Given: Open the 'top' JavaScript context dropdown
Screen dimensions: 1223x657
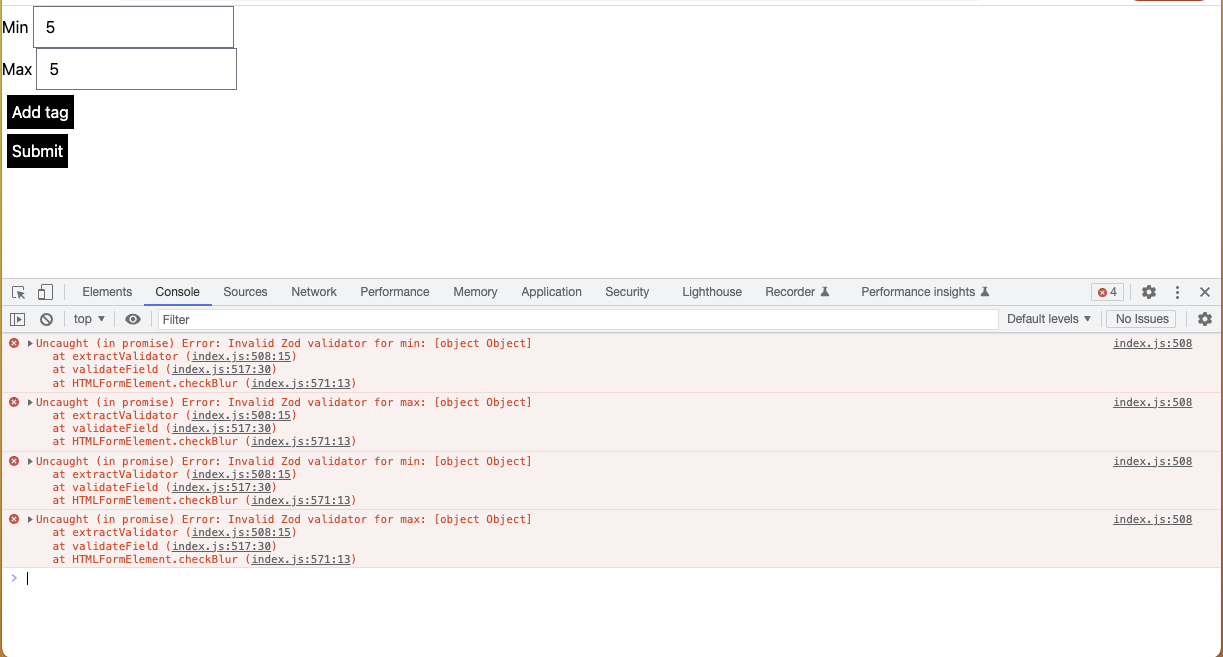Looking at the screenshot, I should tap(88, 318).
